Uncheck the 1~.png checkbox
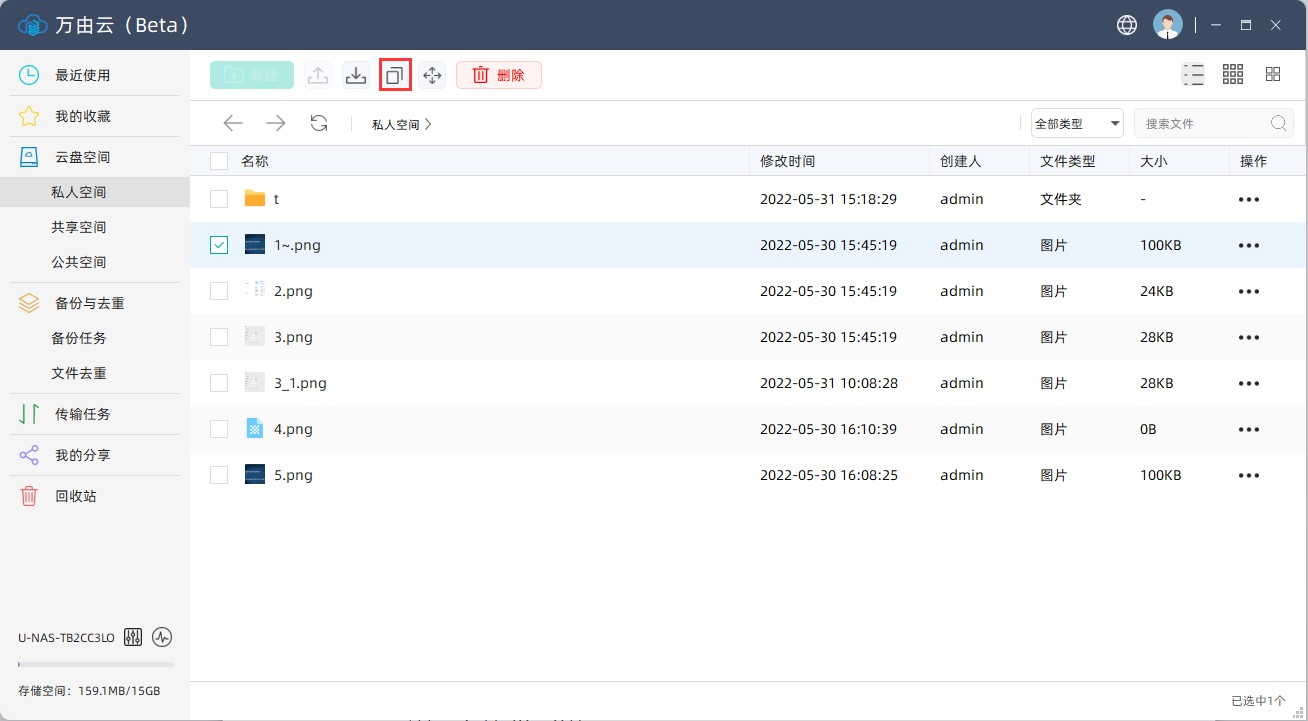The height and width of the screenshot is (721, 1308). point(218,244)
